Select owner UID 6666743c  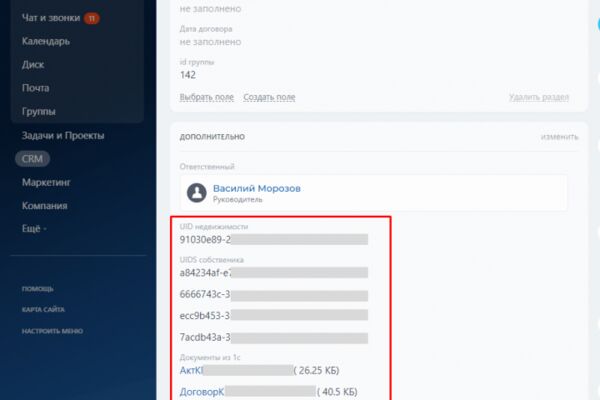274,294
